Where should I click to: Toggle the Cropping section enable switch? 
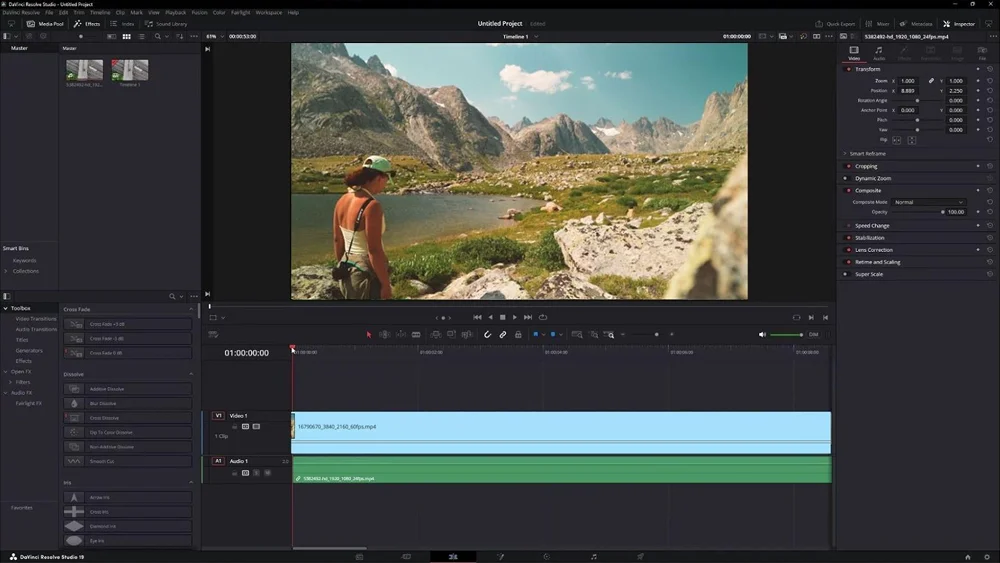pyautogui.click(x=848, y=166)
